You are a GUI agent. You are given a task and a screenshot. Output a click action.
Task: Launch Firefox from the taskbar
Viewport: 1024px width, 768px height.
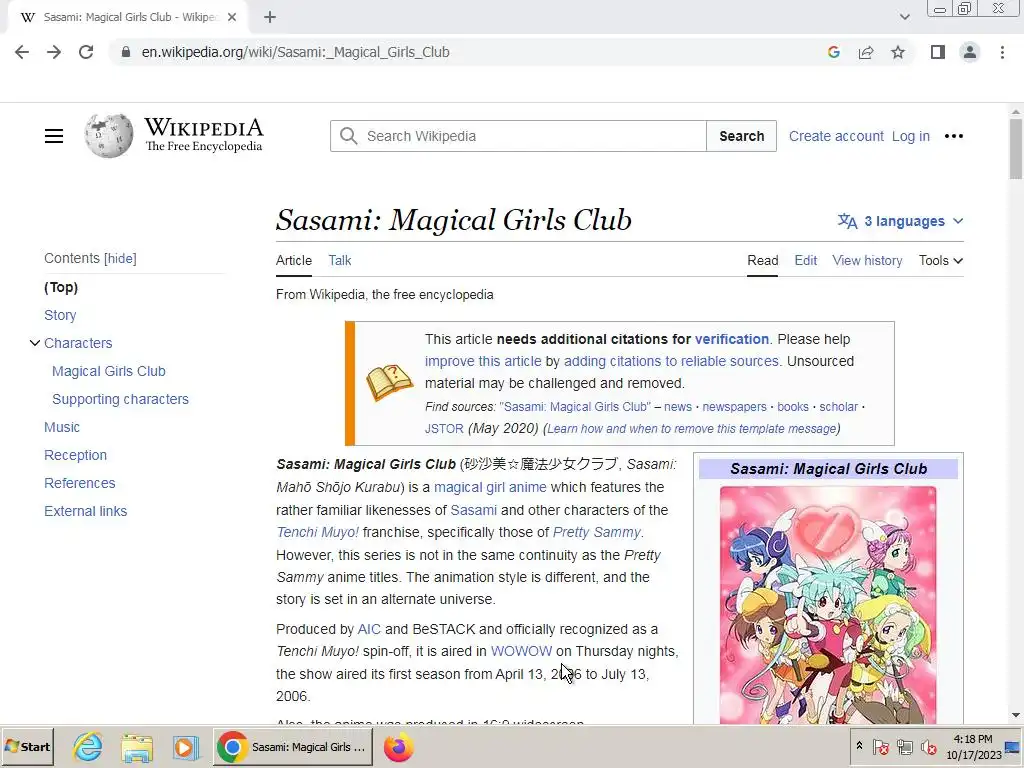[398, 747]
